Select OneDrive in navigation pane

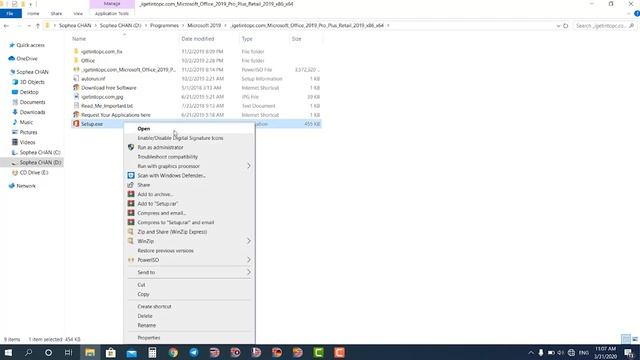[27, 59]
